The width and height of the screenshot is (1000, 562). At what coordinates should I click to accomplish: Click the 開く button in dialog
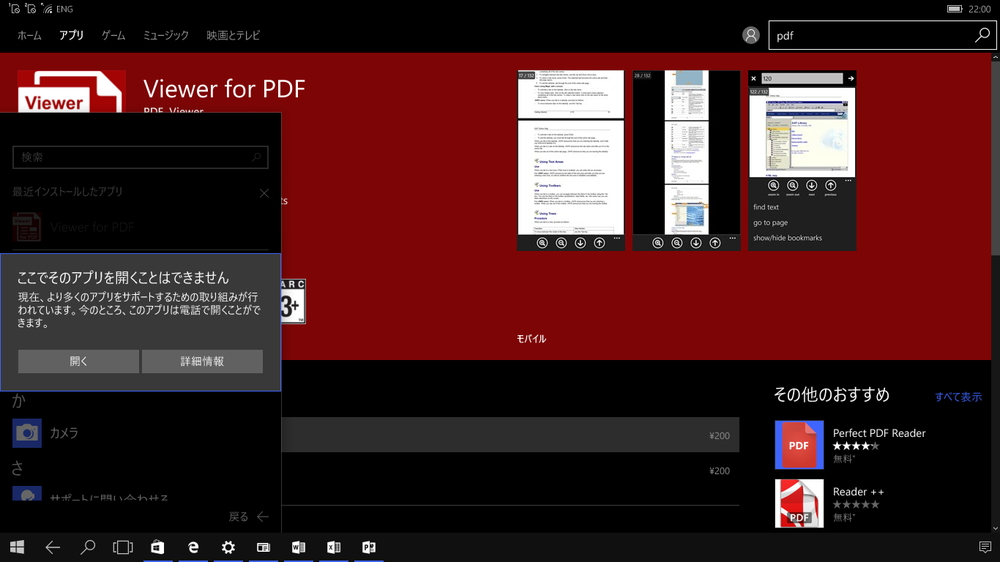point(78,361)
